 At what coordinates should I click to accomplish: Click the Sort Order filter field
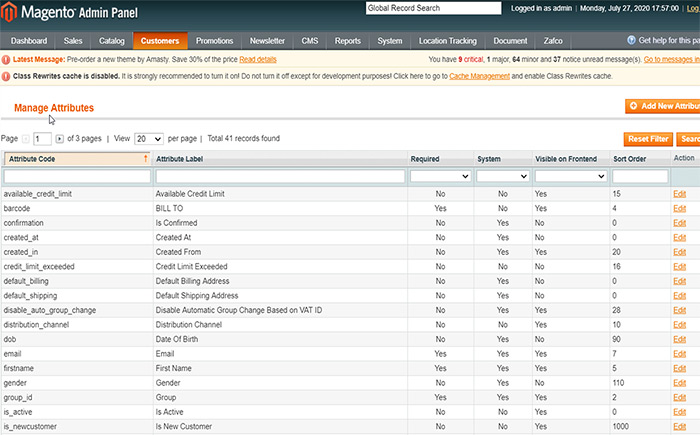(x=640, y=176)
